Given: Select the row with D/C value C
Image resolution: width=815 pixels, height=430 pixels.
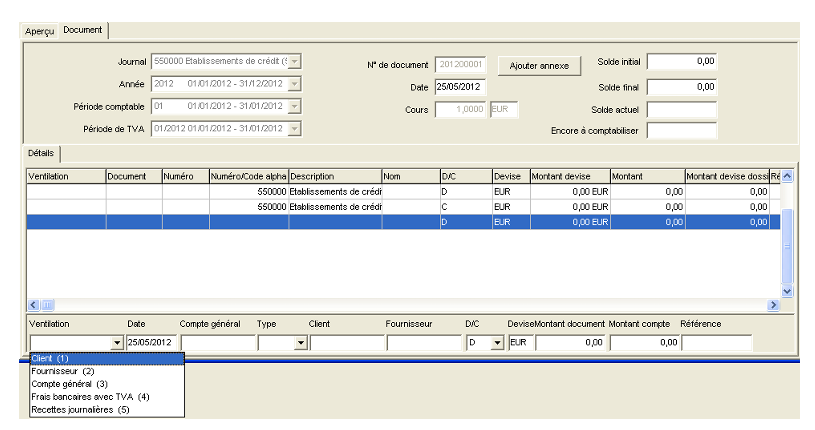Looking at the screenshot, I should (403, 207).
